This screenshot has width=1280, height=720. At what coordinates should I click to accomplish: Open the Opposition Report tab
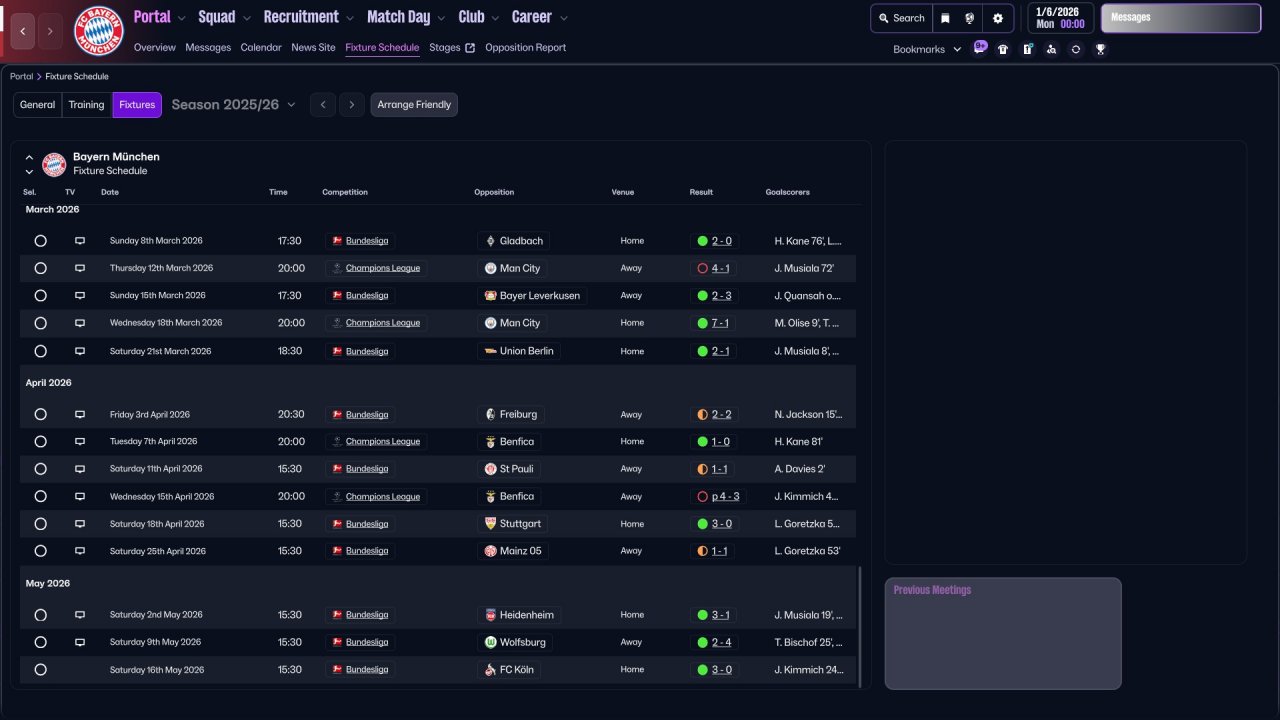coord(525,48)
